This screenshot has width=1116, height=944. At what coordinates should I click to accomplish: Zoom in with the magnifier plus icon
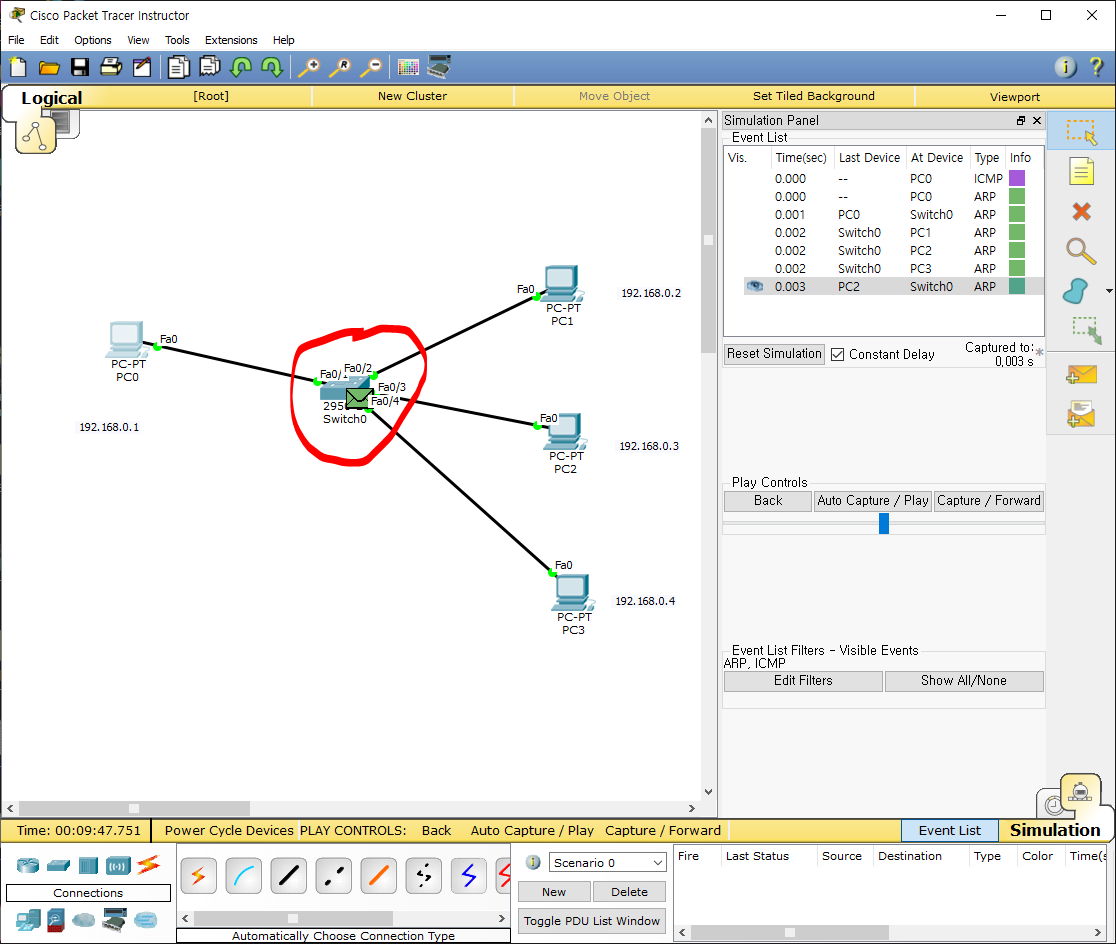click(x=308, y=68)
